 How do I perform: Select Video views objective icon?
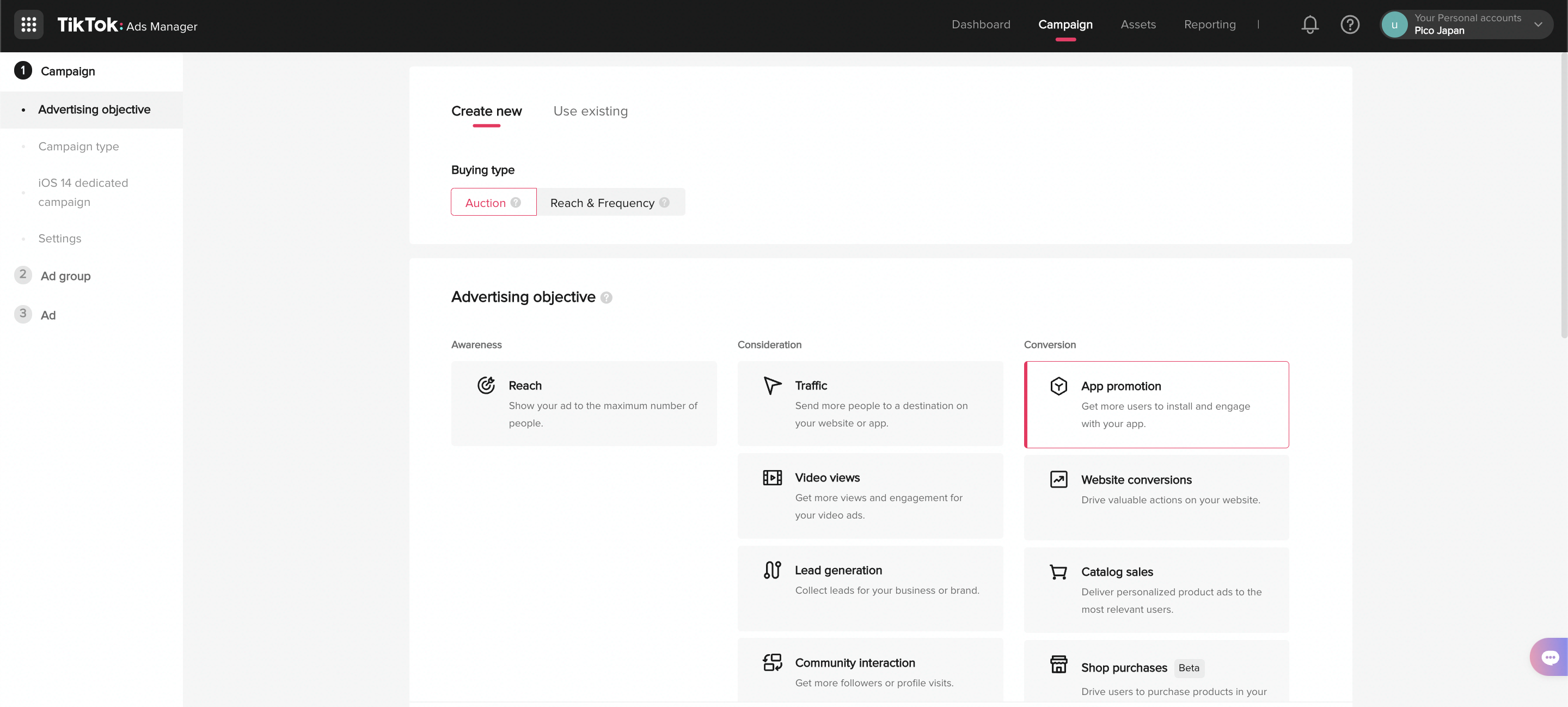[x=772, y=478]
